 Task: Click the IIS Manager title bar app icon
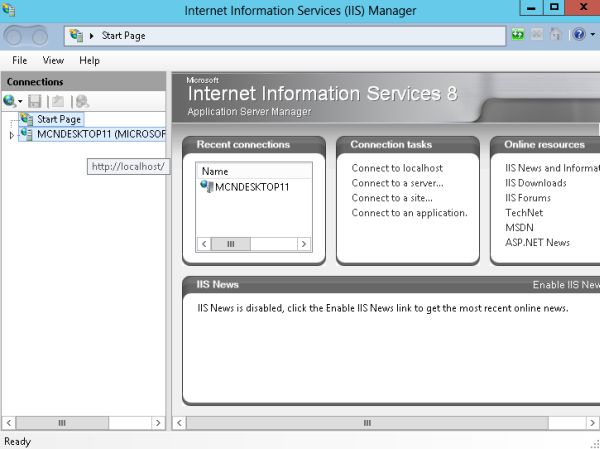8,10
